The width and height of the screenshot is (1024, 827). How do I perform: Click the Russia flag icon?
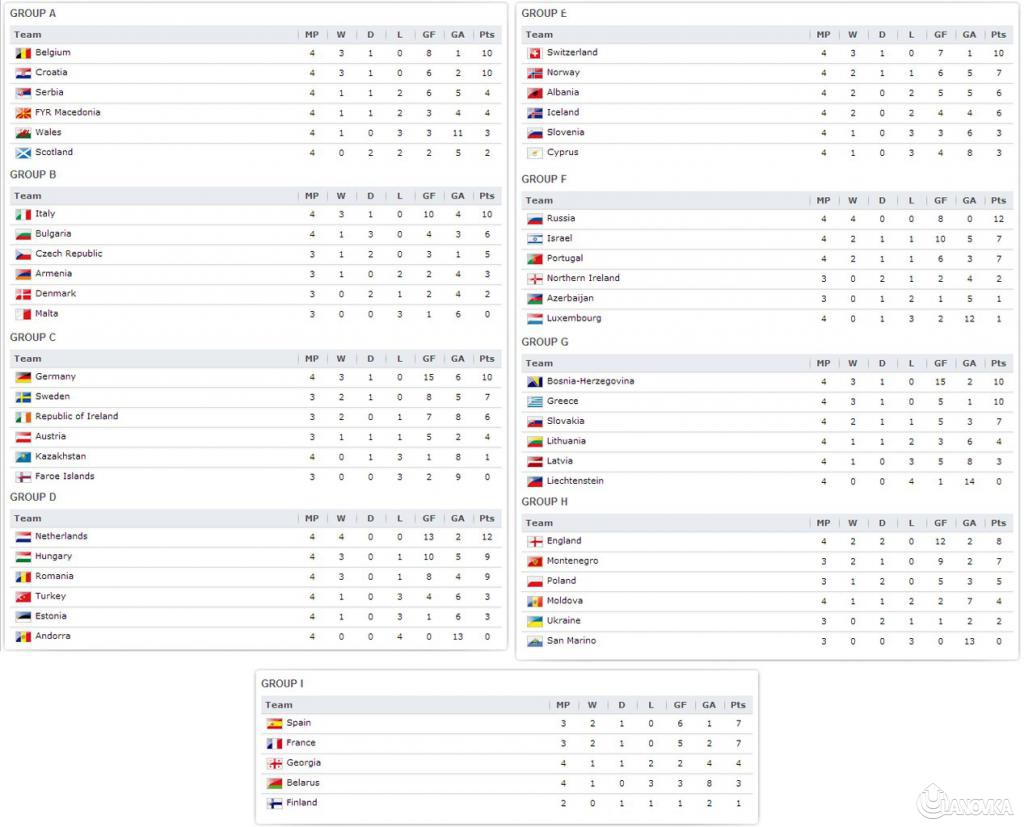tap(534, 219)
